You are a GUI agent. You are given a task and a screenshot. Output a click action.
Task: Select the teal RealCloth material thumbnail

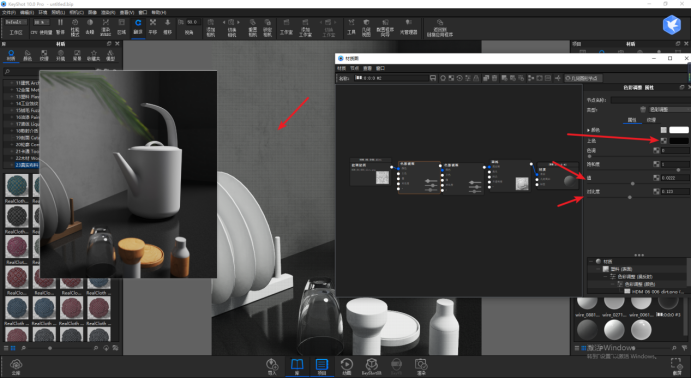point(17,185)
